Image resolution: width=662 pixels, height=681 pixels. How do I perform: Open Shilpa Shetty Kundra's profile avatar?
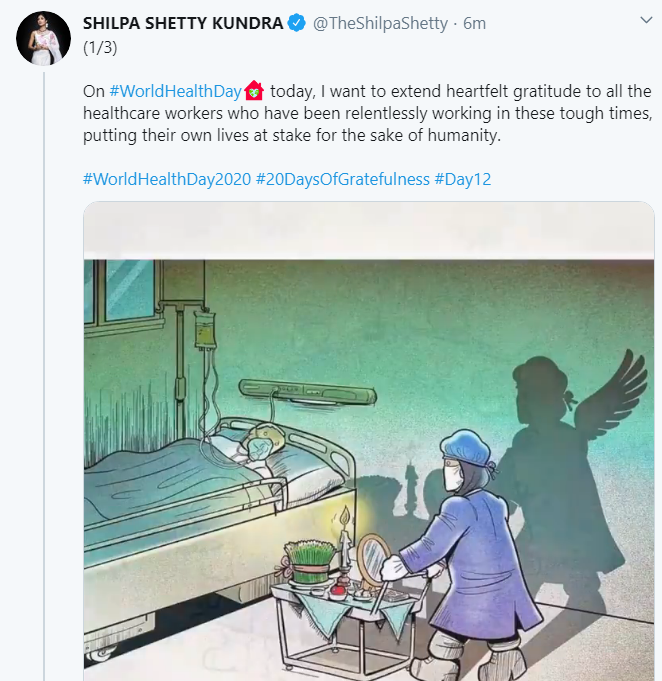(42, 40)
